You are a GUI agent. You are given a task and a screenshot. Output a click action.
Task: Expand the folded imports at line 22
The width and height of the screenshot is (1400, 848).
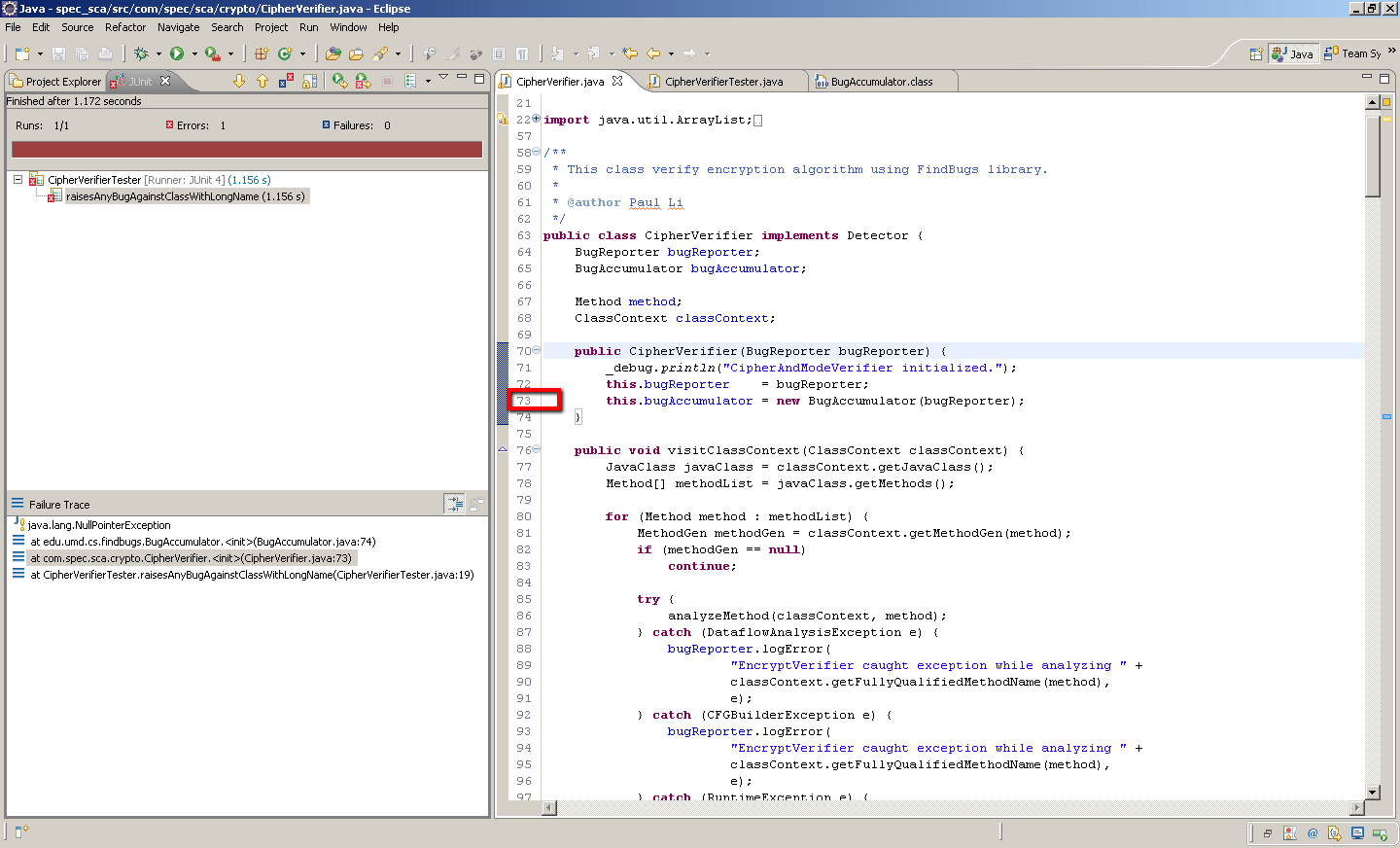tap(537, 119)
